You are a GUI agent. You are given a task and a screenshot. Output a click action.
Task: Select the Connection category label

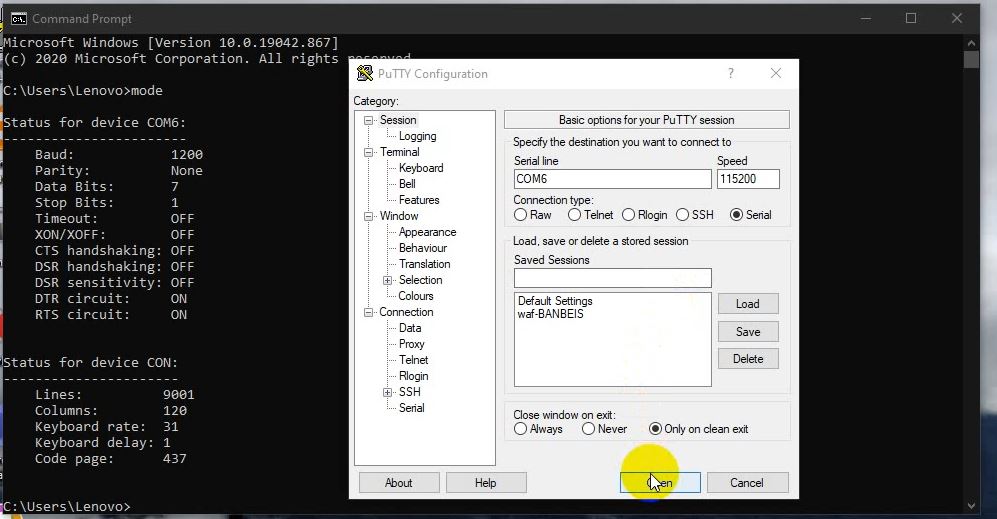point(406,312)
